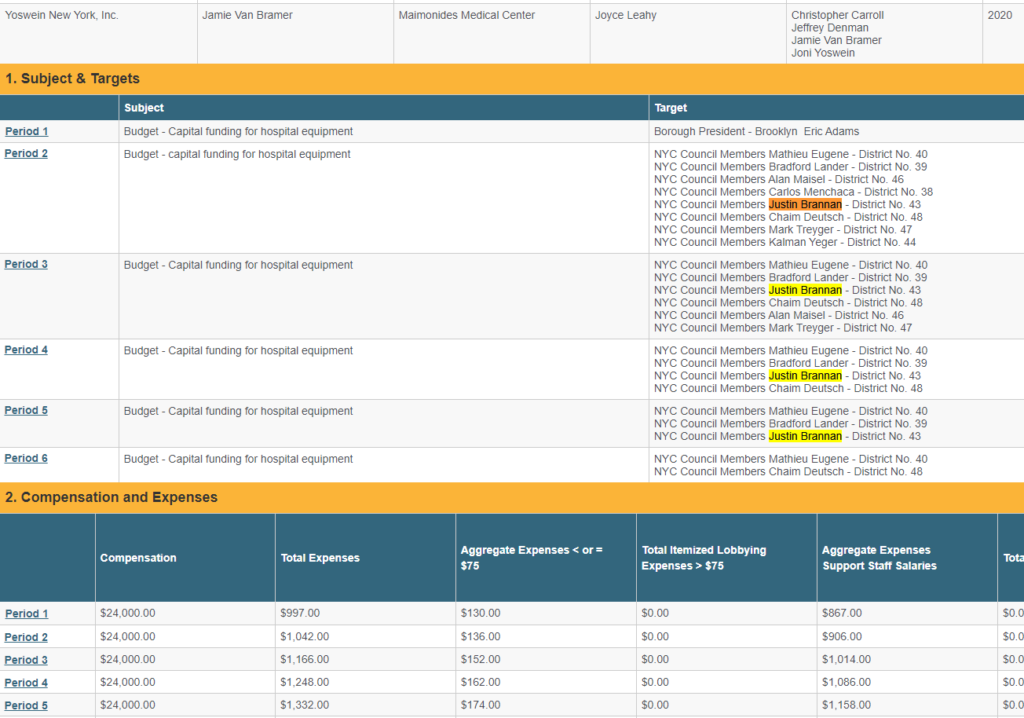Click 'Kalman Yeger - District No. 44' line
This screenshot has width=1024, height=718.
tap(785, 242)
